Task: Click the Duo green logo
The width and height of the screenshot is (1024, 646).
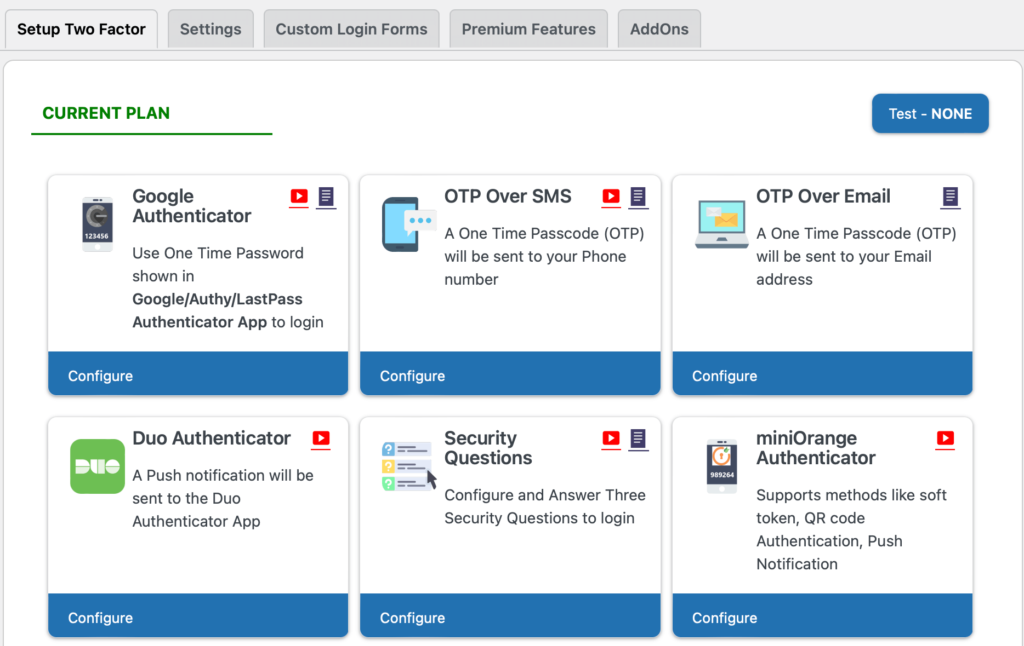Action: (x=97, y=466)
